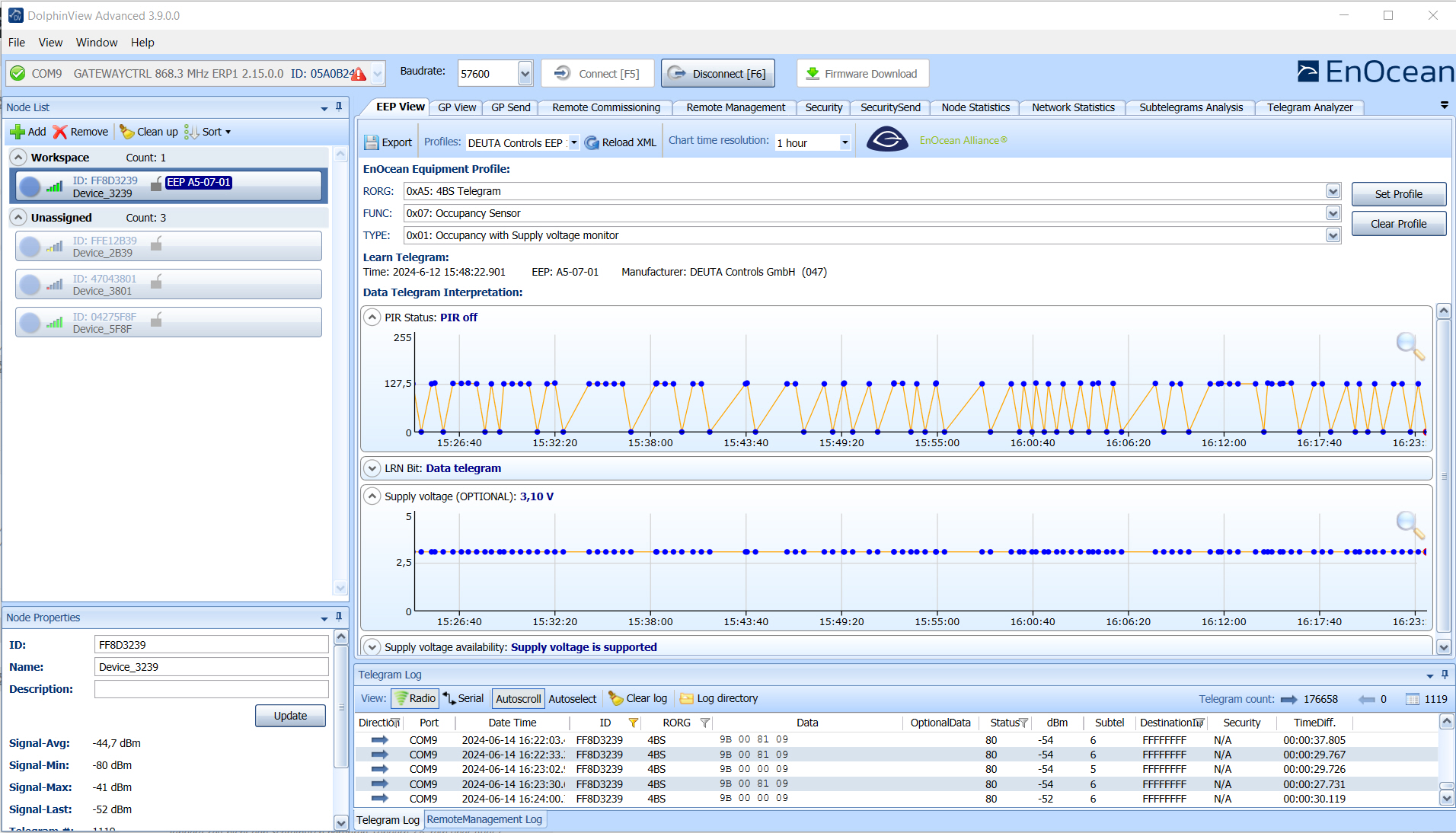Image resolution: width=1456 pixels, height=833 pixels.
Task: Select the Clean up broom icon
Action: pyautogui.click(x=126, y=131)
